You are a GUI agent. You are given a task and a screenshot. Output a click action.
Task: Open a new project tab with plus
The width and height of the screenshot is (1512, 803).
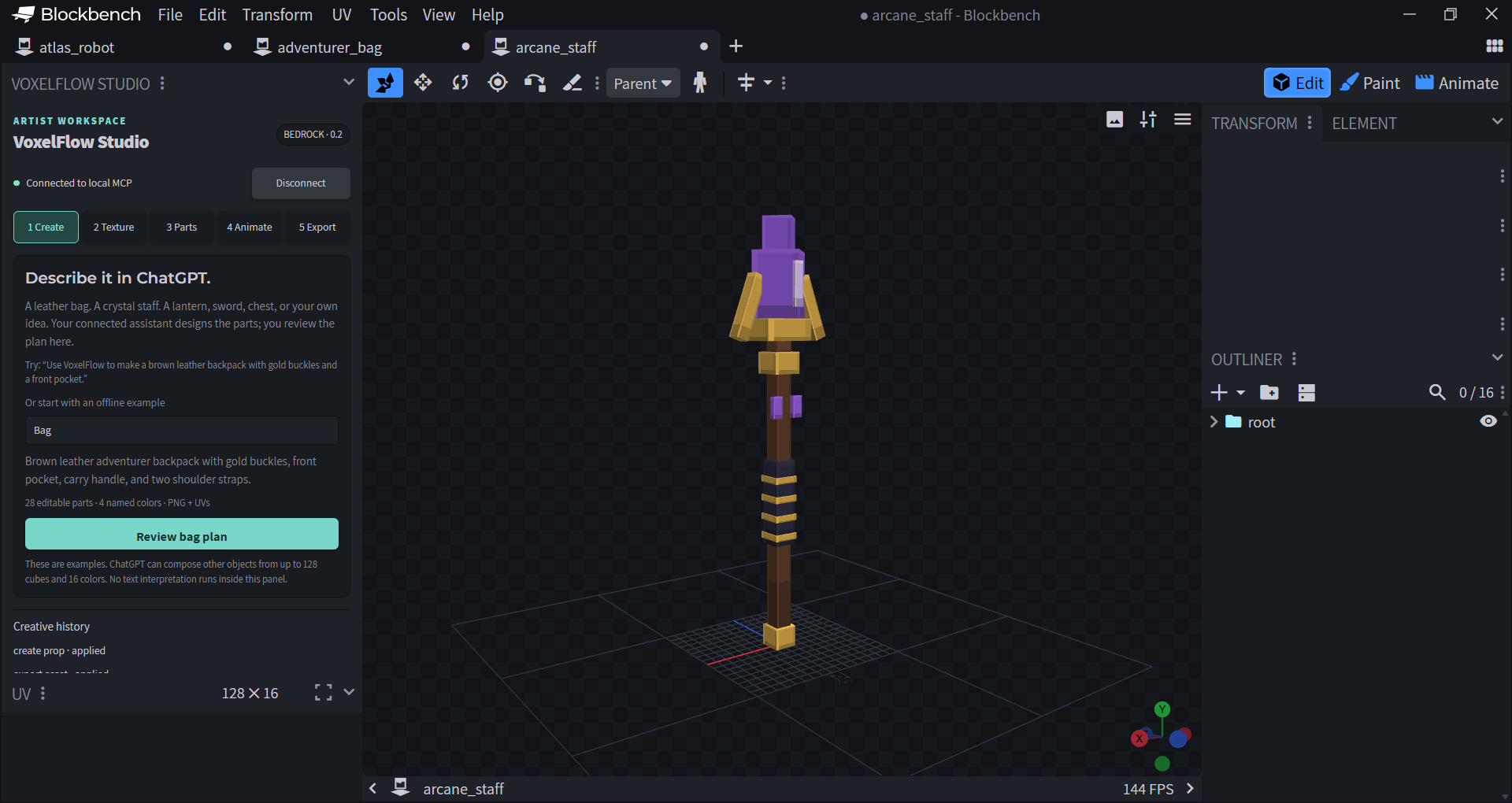tap(736, 46)
